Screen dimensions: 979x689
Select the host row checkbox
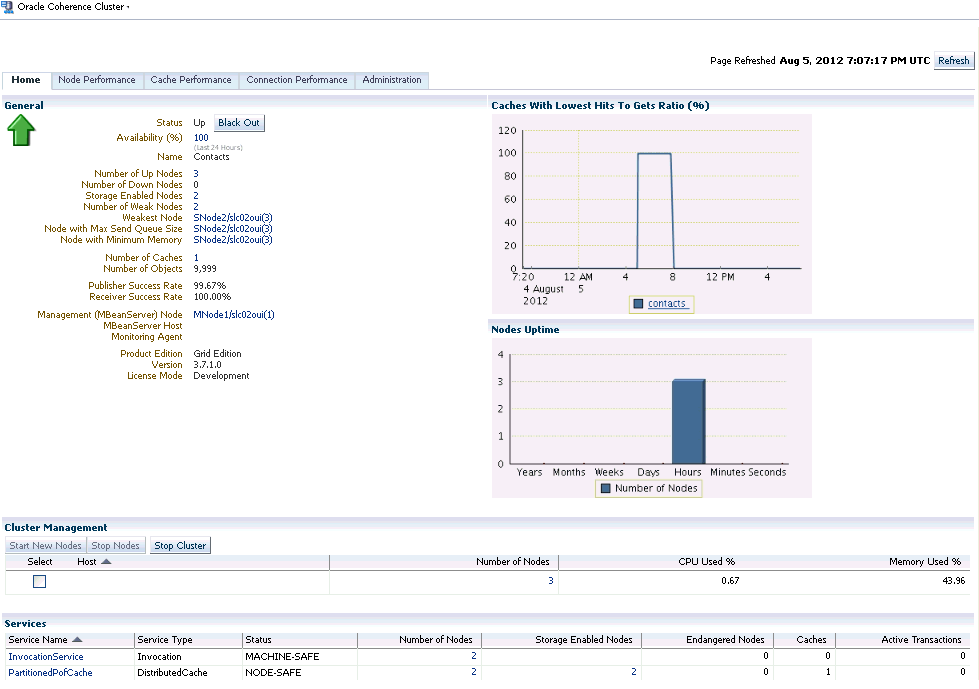(39, 582)
